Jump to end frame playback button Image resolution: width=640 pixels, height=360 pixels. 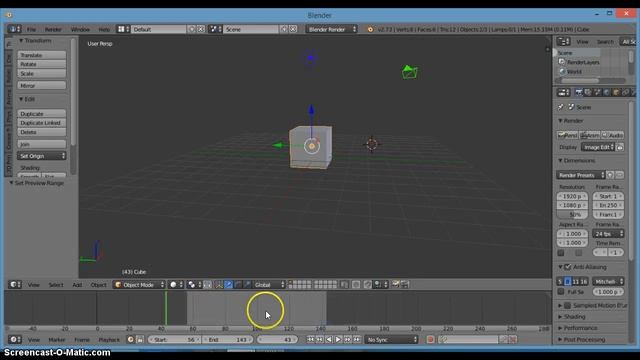[357, 340]
